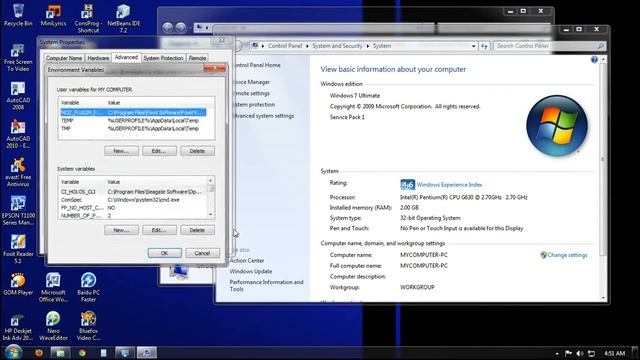Open Device Manager in the left pane
Screen dimensions: 640x360
click(x=251, y=82)
